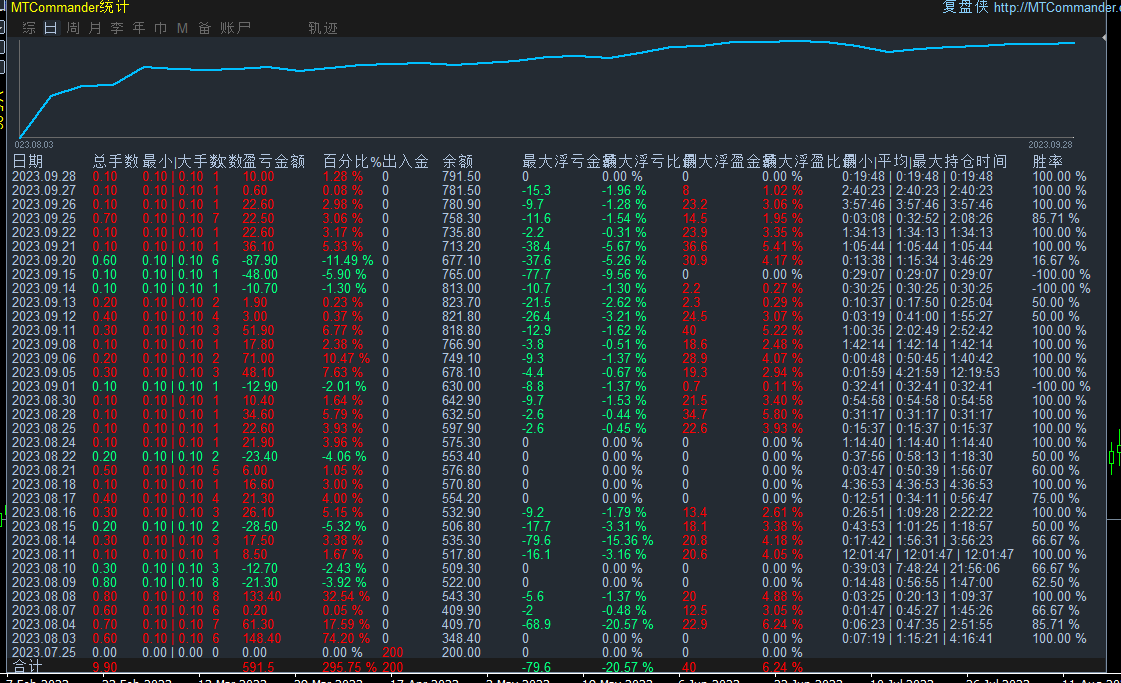Click the 出入金 column header
The height and width of the screenshot is (683, 1121).
pos(405,162)
